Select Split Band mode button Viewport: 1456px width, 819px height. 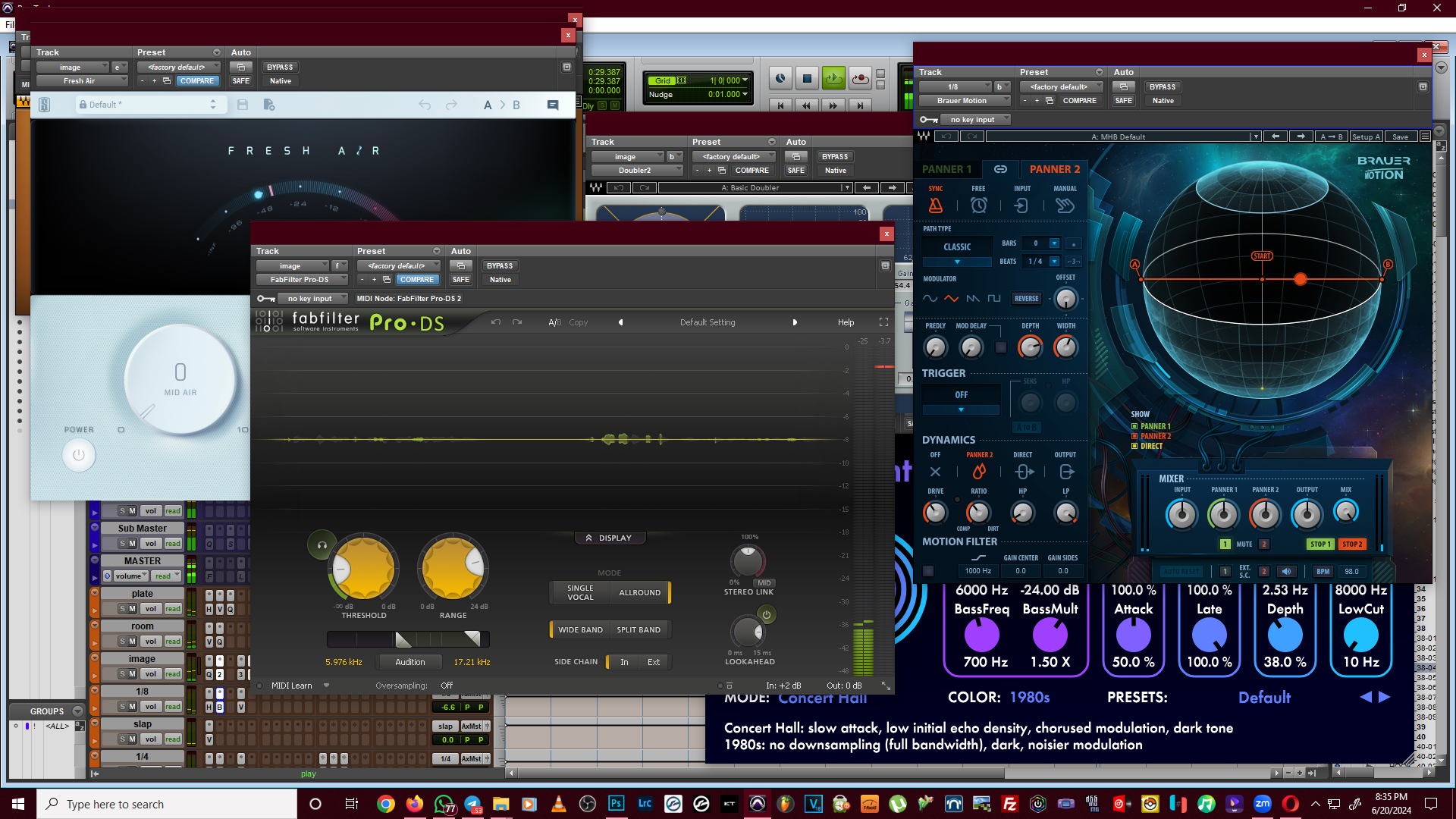pyautogui.click(x=638, y=629)
